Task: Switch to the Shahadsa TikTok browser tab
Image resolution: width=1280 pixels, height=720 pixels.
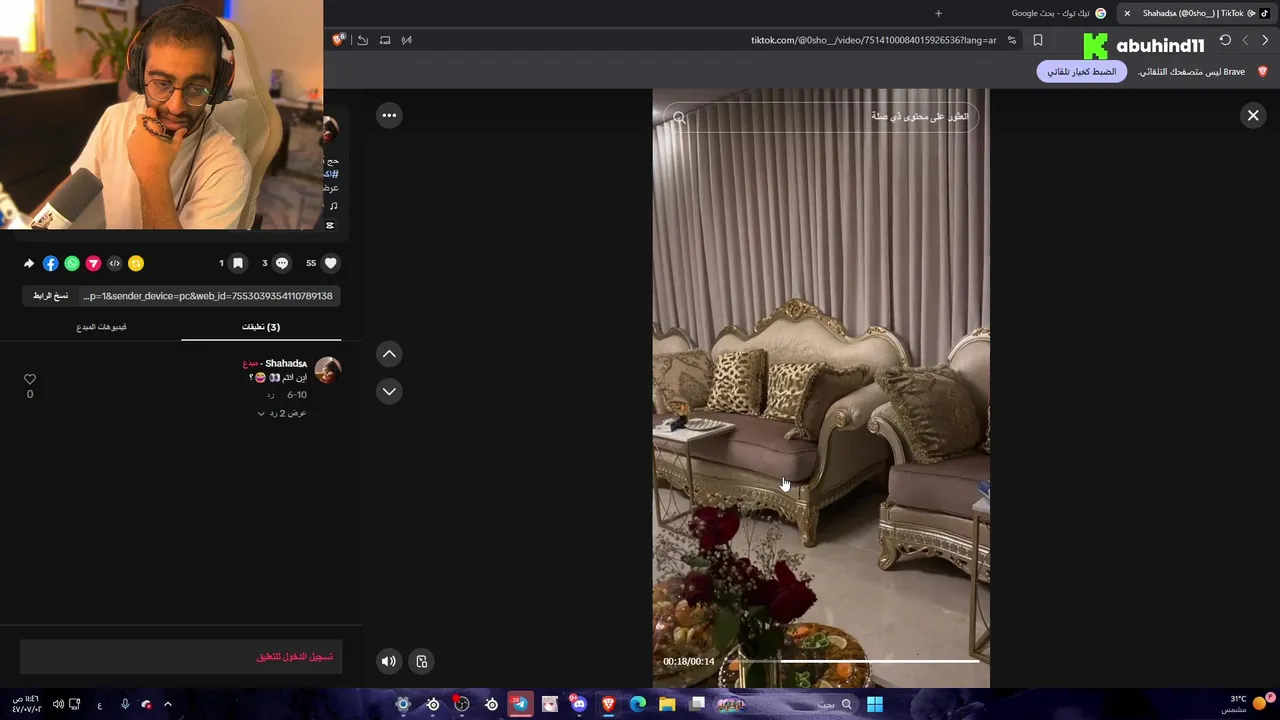Action: (x=1195, y=13)
